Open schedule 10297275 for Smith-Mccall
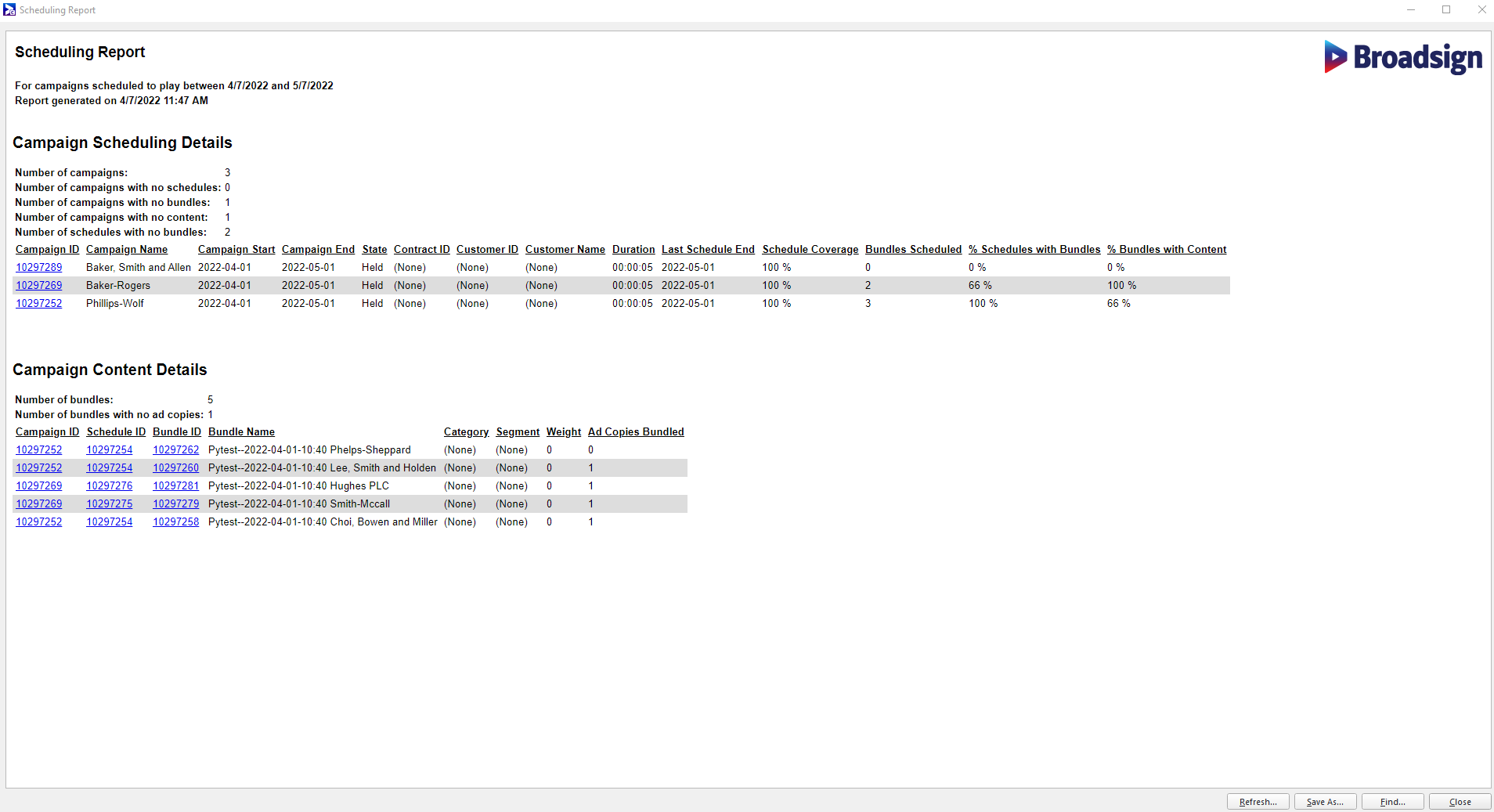The width and height of the screenshot is (1494, 812). (x=109, y=503)
